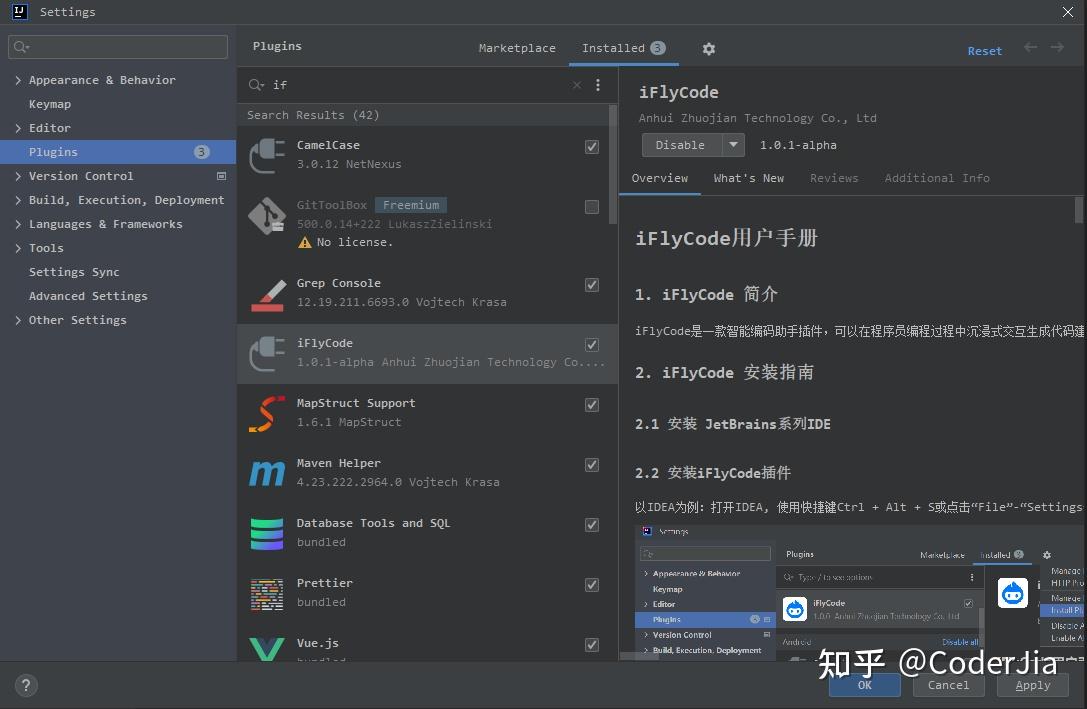Open the Disable button dropdown arrow
Viewport: 1087px width, 709px height.
(733, 144)
